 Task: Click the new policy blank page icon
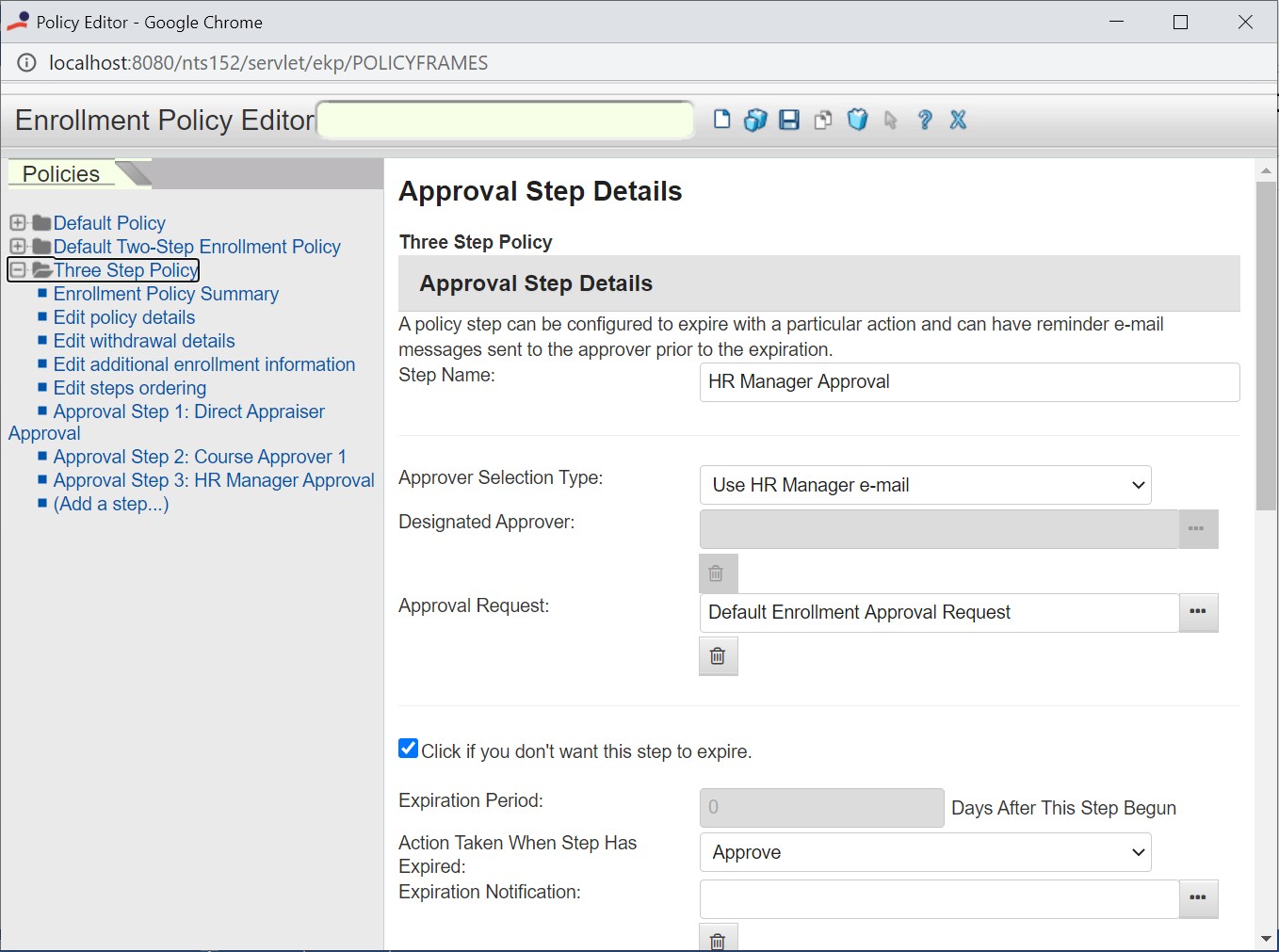[x=721, y=120]
